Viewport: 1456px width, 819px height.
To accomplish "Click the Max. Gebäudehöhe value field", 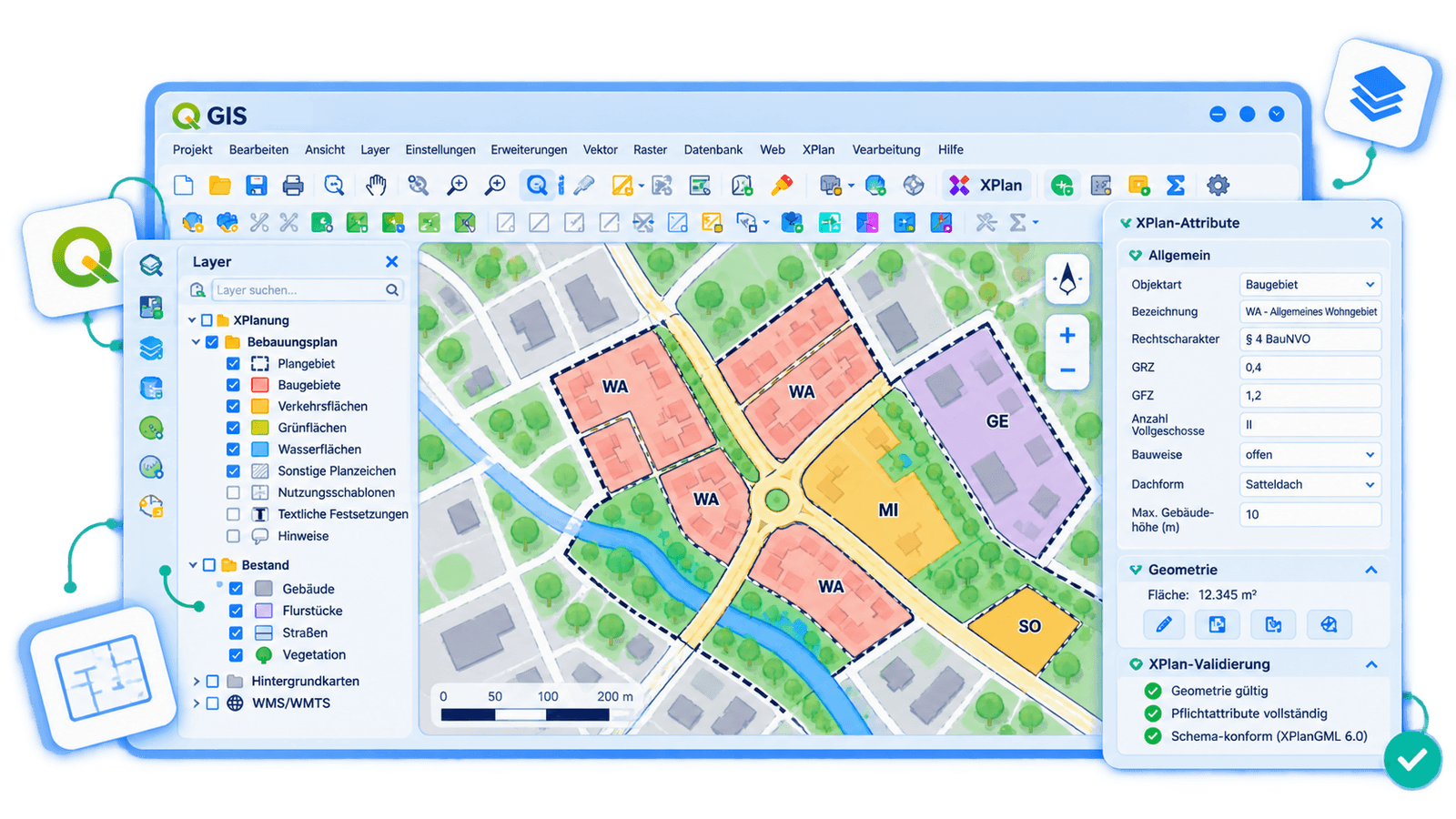I will point(1310,514).
